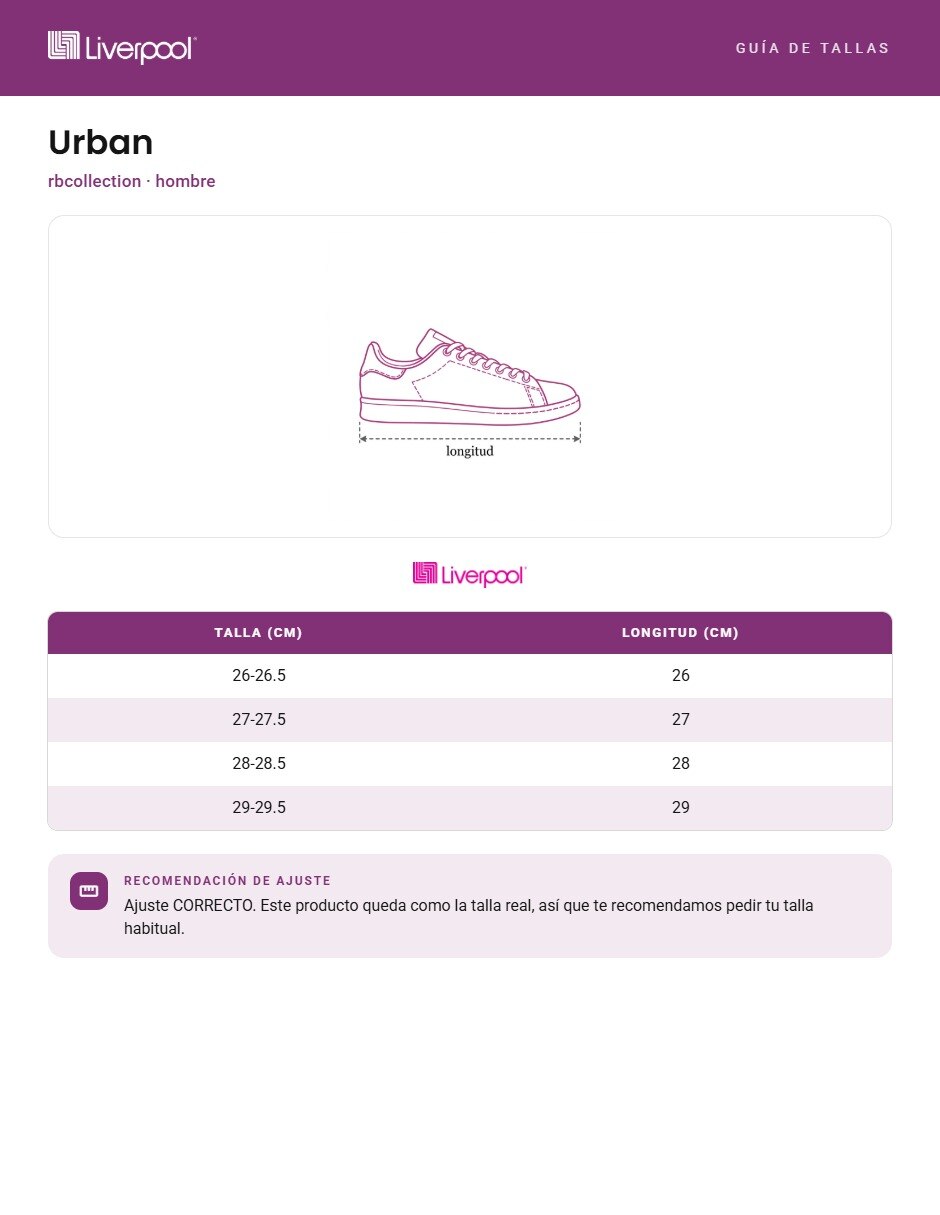Click the Ajuste CORRECTO recommendation text
Screen dimensions: 940x1215
click(469, 917)
